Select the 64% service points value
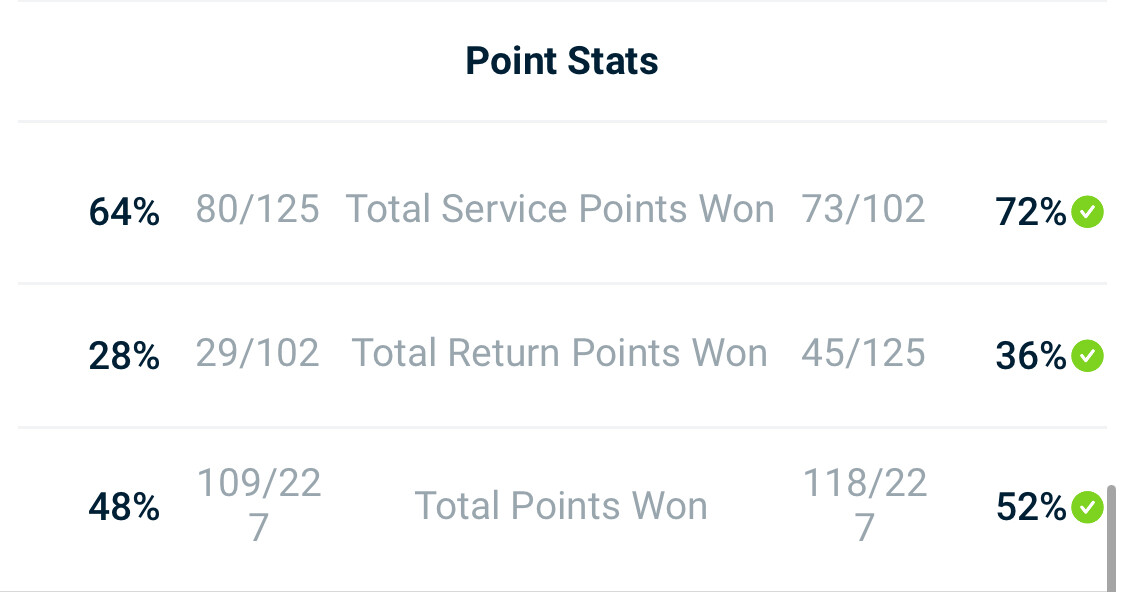 coord(124,212)
